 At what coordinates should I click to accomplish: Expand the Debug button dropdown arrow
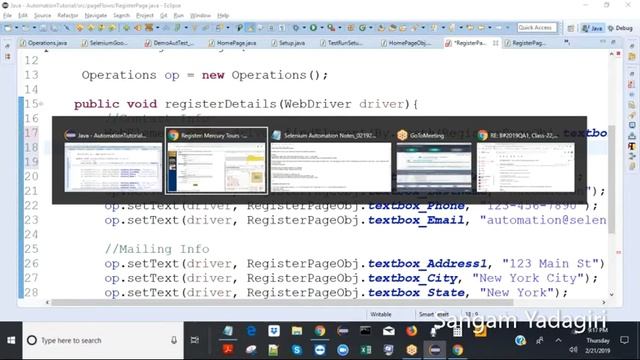pyautogui.click(x=304, y=28)
